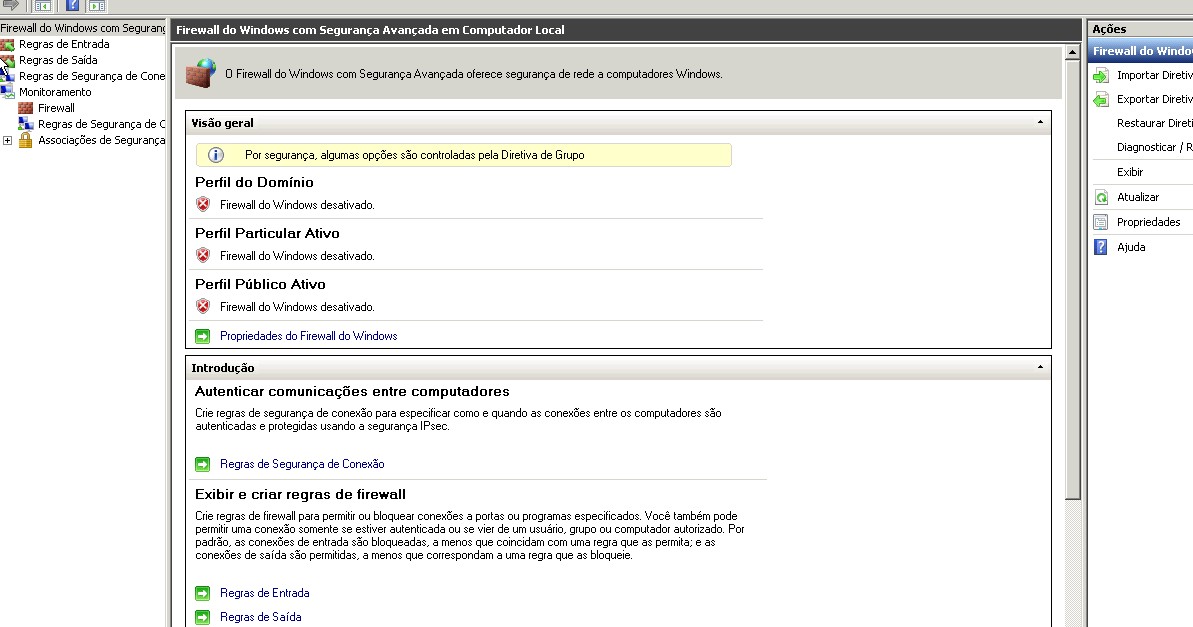
Task: Click the Diagnosticar action
Action: 1154,147
